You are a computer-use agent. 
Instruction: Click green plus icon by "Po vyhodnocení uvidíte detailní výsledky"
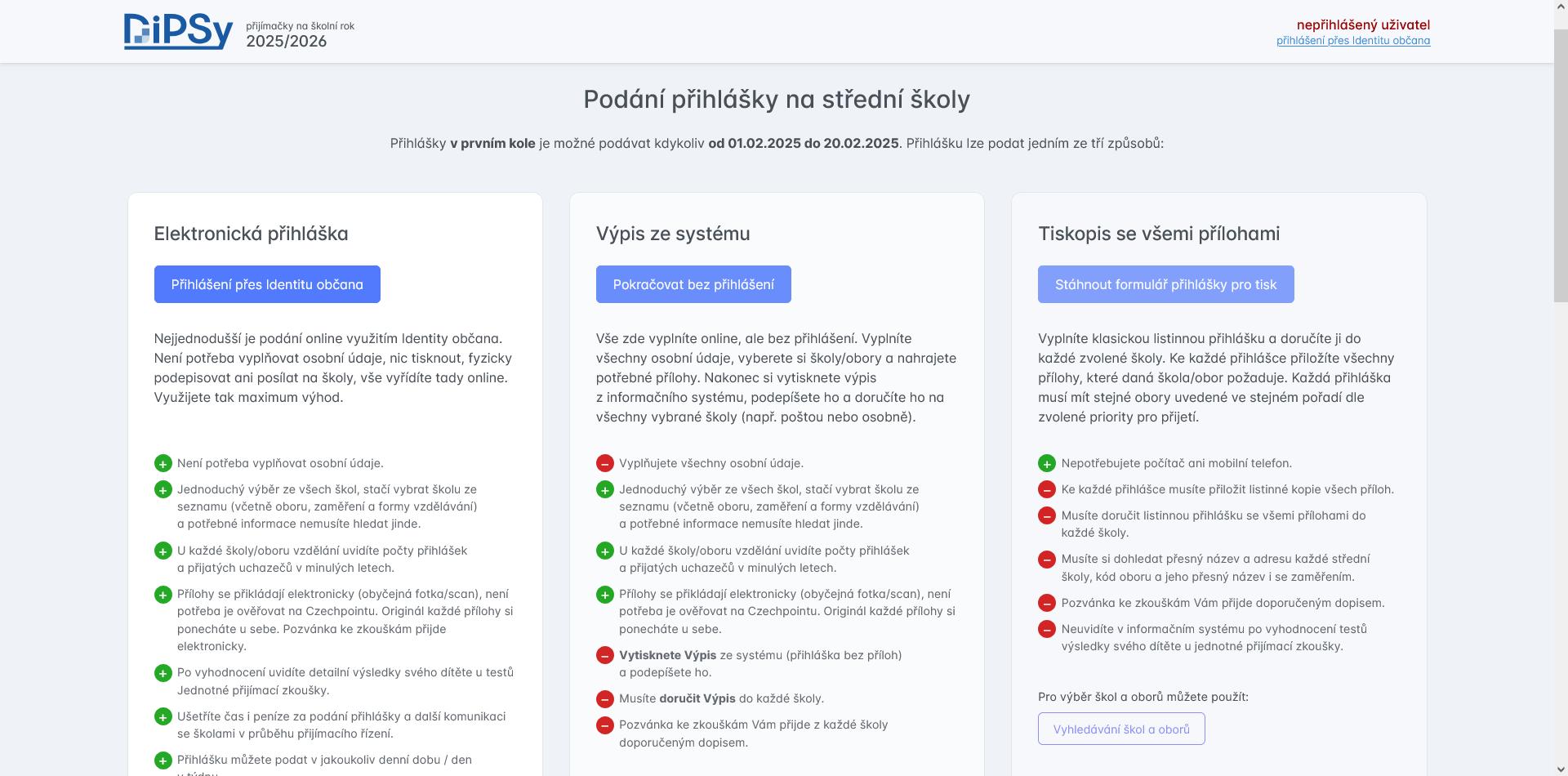163,673
